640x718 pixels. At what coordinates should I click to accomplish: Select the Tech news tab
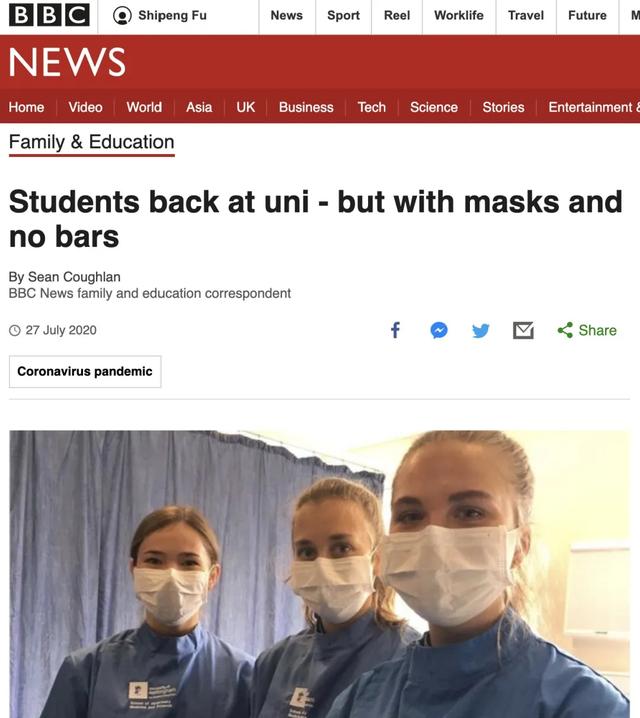pos(372,107)
